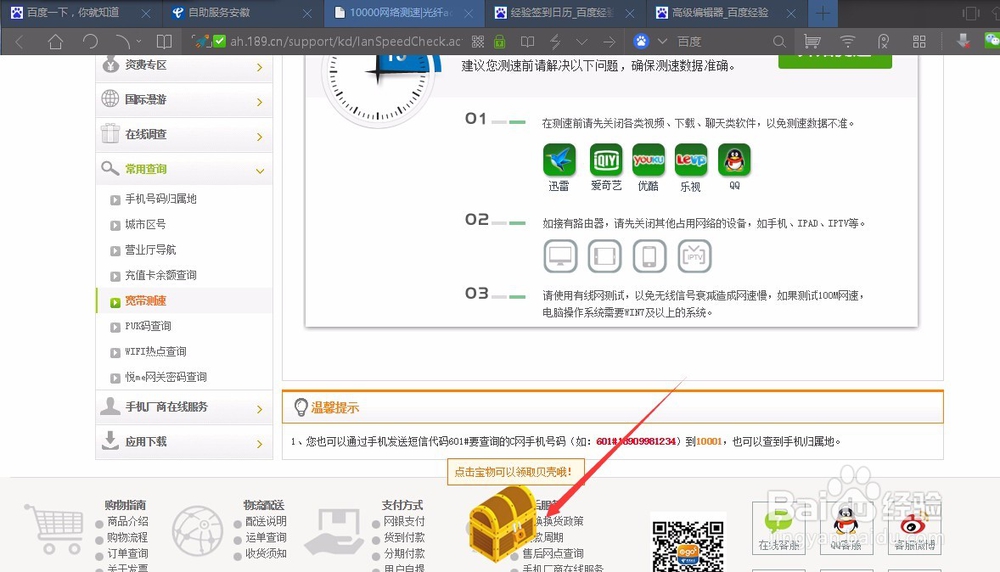Viewport: 1000px width, 572px height.
Task: Close the 自助服务安徽 tab
Action: pyautogui.click(x=307, y=13)
